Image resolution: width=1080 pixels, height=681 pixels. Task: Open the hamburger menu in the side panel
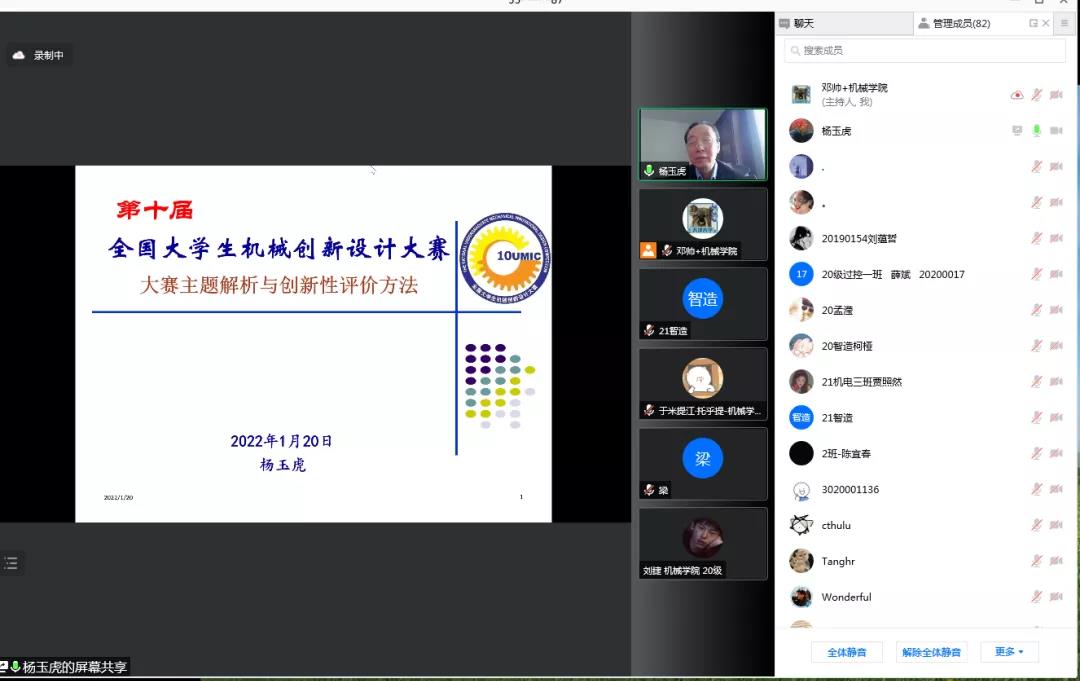(x=1064, y=23)
